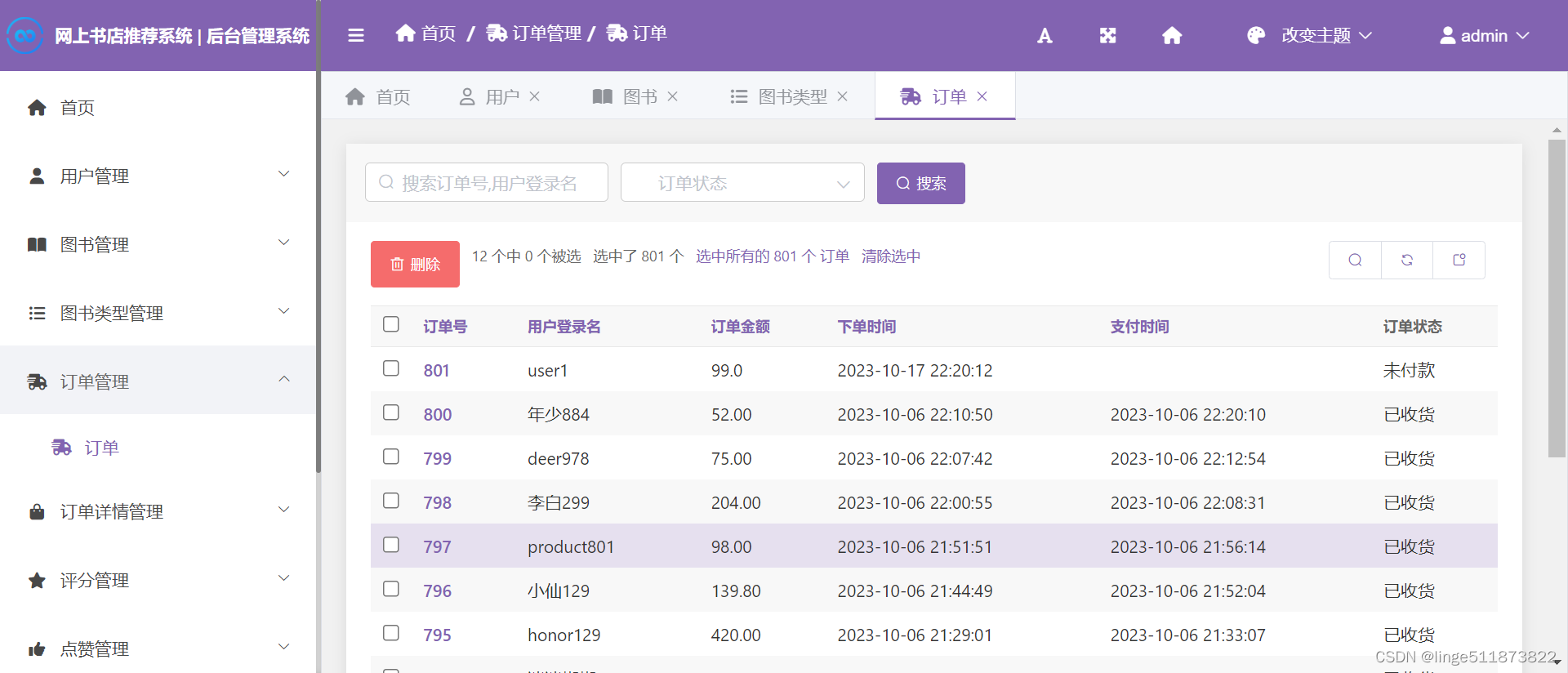Click the purple 搜索 button
Screen dimensions: 1568x673
point(921,183)
